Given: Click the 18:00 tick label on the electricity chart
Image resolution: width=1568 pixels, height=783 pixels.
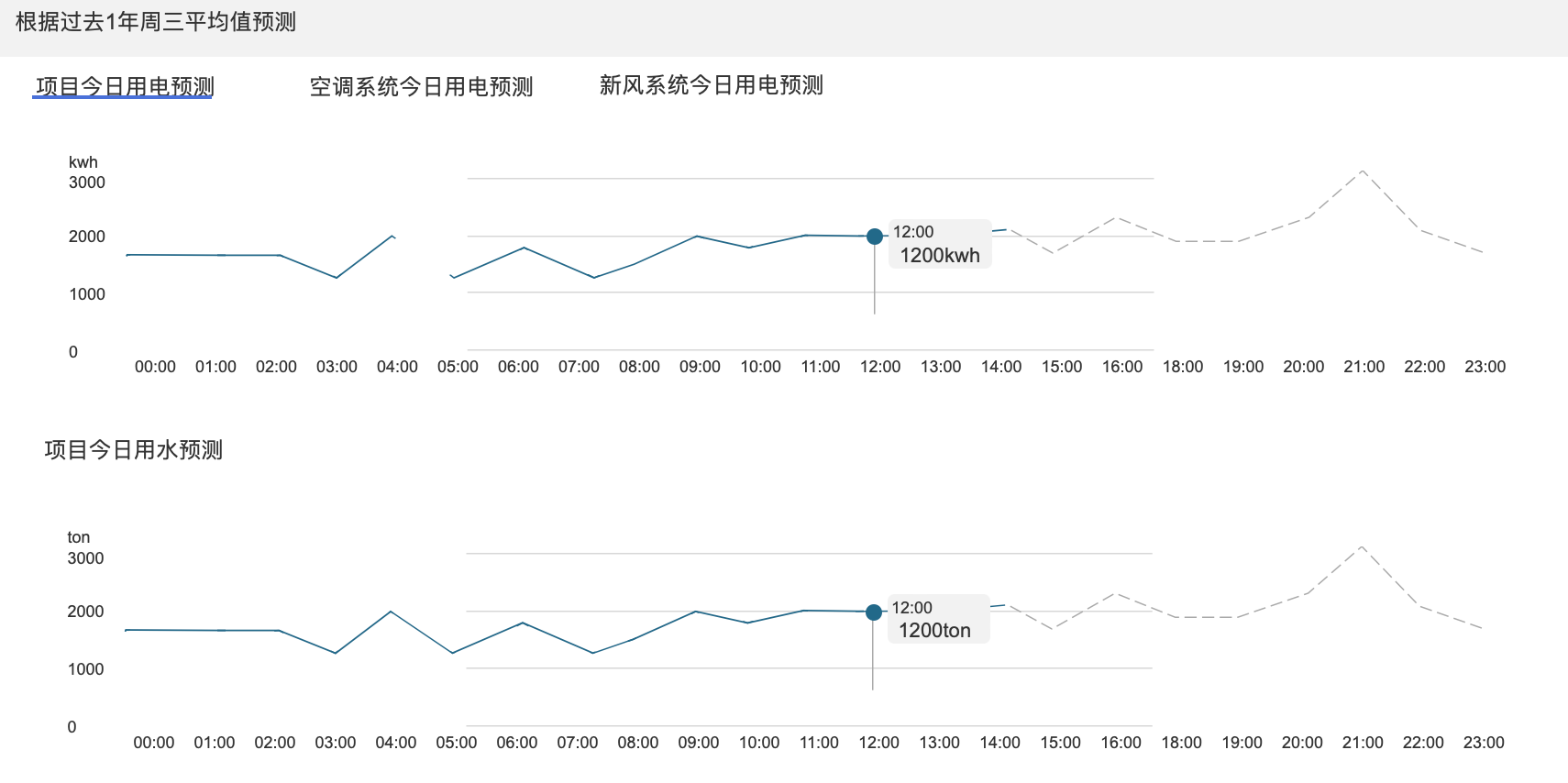Looking at the screenshot, I should tap(1183, 367).
